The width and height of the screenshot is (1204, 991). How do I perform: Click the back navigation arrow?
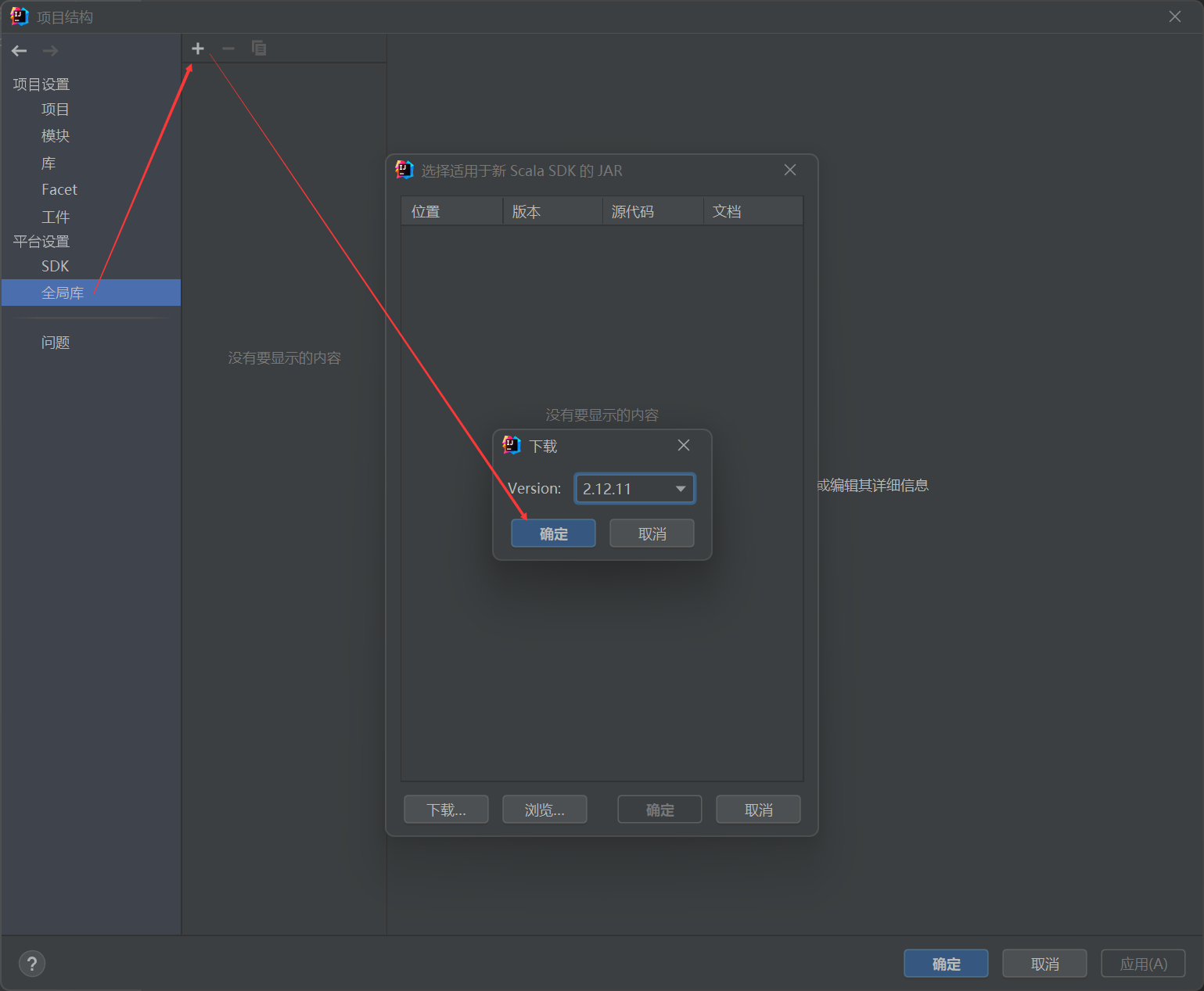pos(20,51)
